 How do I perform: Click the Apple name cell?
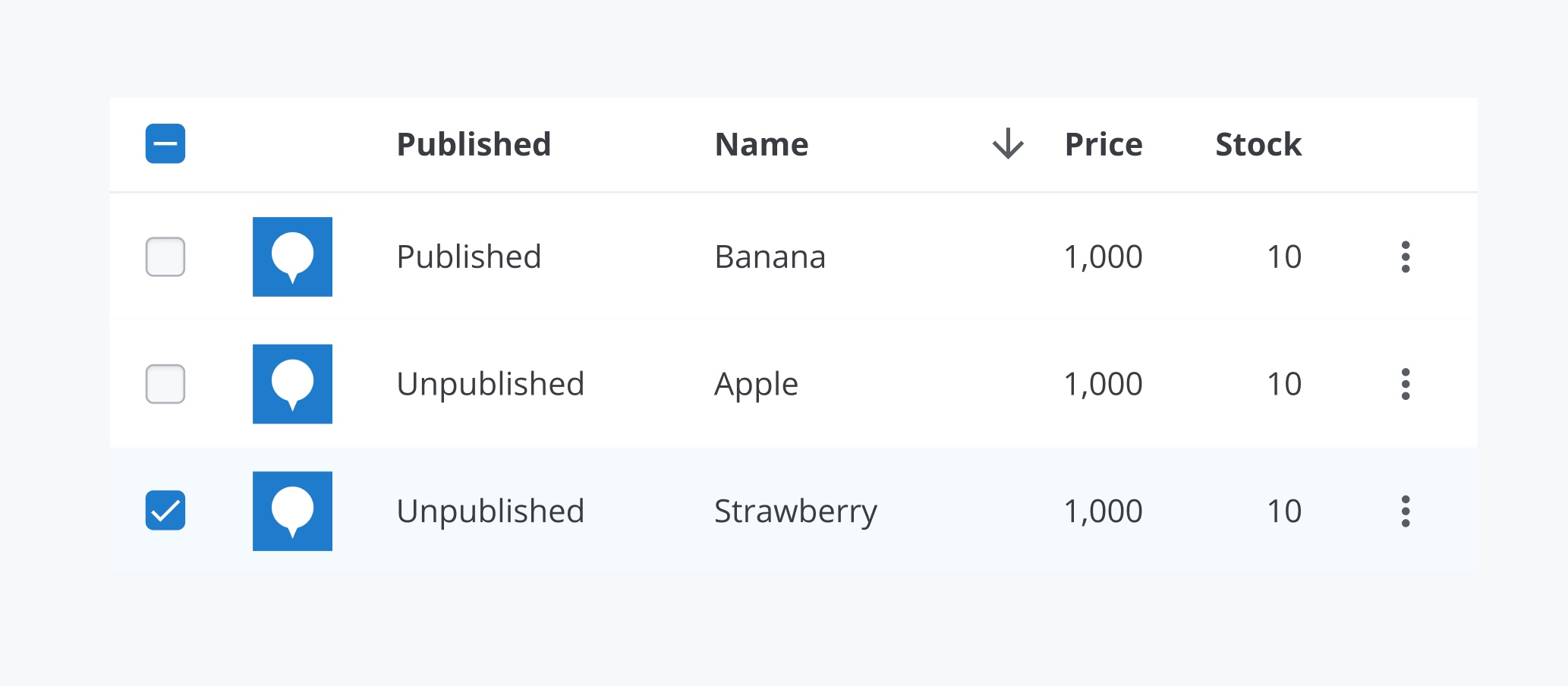click(756, 385)
